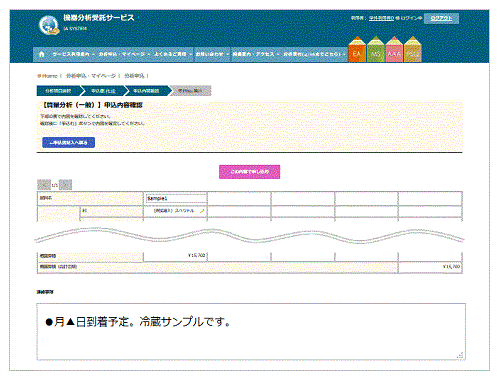The width and height of the screenshot is (500, 378).
Task: Open the orange EA pencil tab
Action: click(x=357, y=49)
